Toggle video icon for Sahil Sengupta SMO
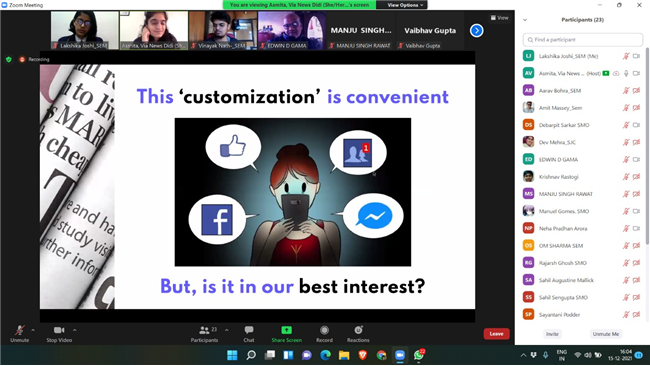 636,297
